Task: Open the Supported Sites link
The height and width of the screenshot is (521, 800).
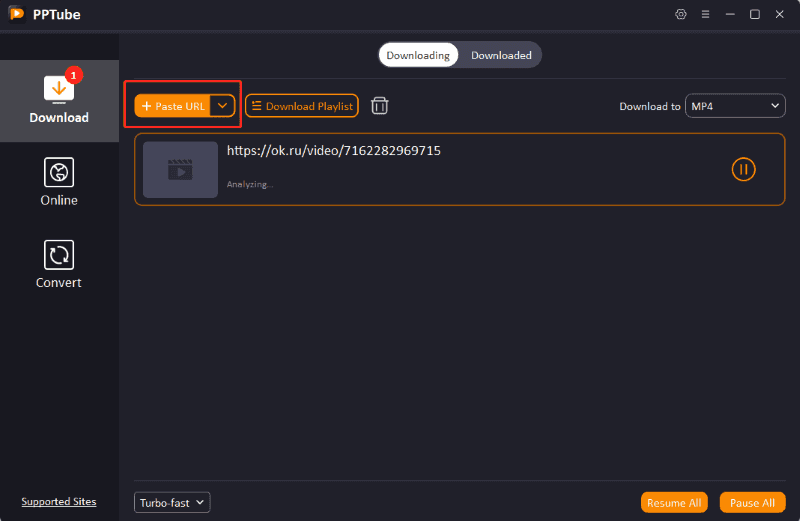Action: tap(59, 502)
